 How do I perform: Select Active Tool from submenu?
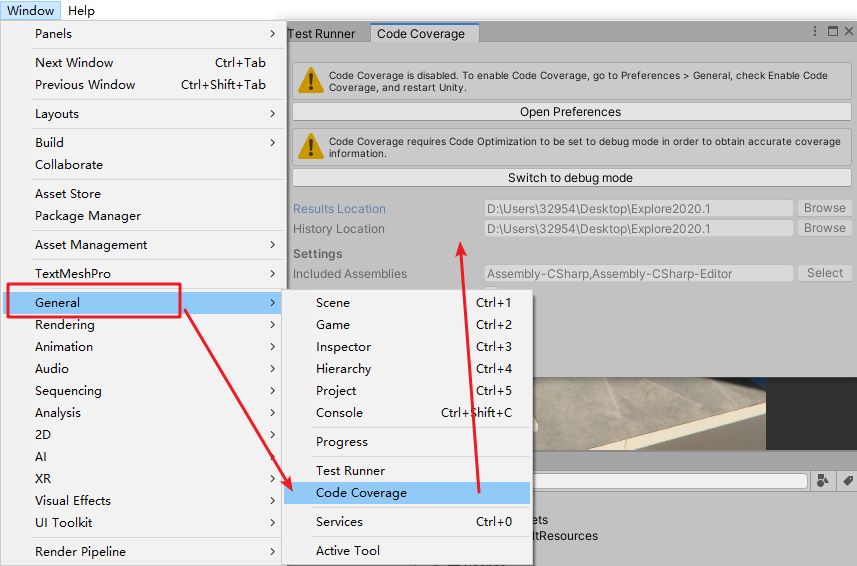(407, 551)
